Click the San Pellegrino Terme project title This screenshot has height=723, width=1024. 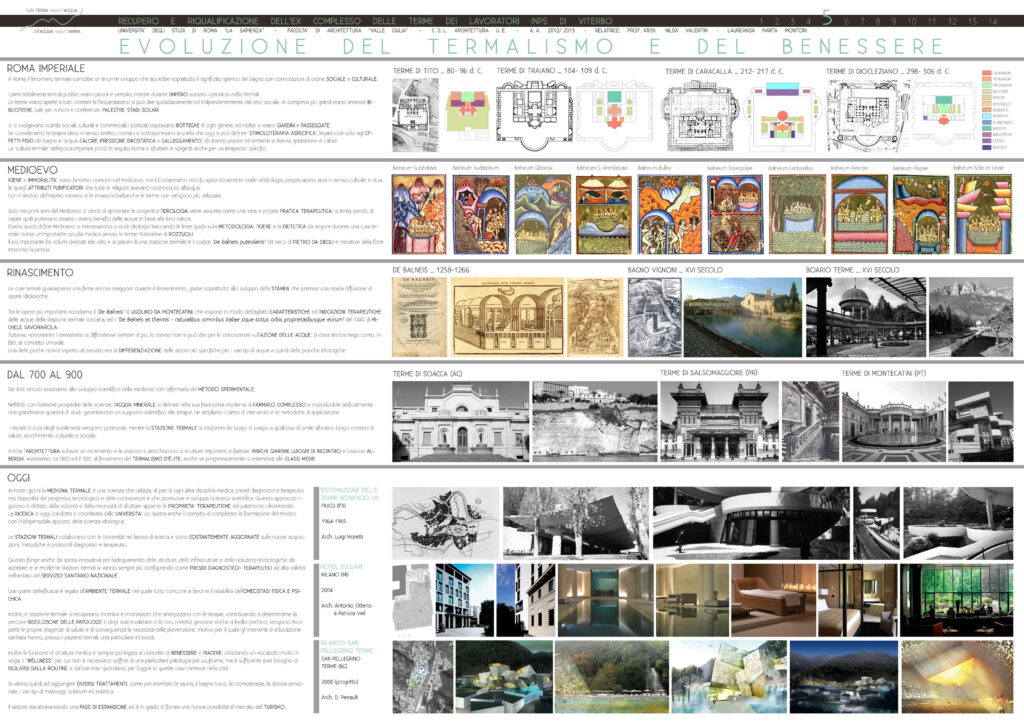347,647
